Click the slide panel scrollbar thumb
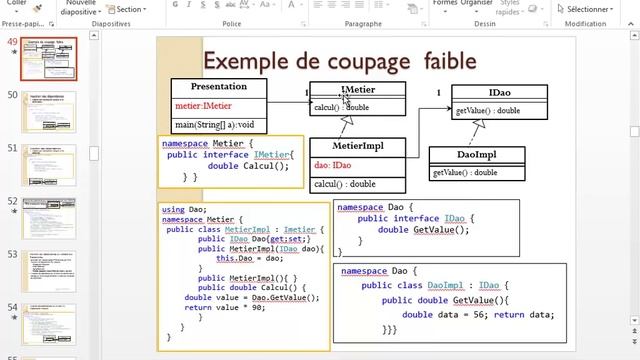640x360 pixels. point(94,153)
